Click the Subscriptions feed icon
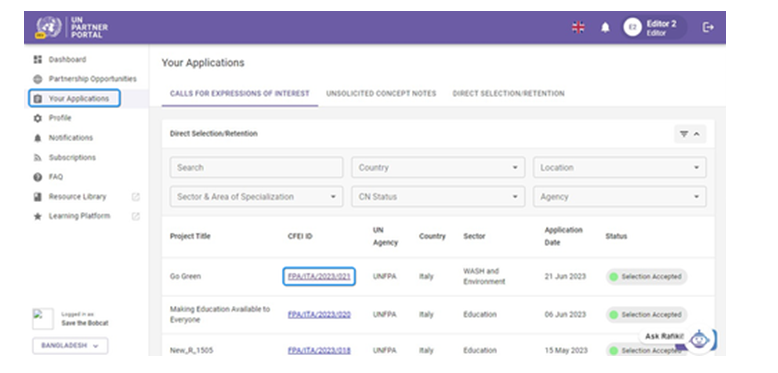This screenshot has height=373, width=778. 38,158
